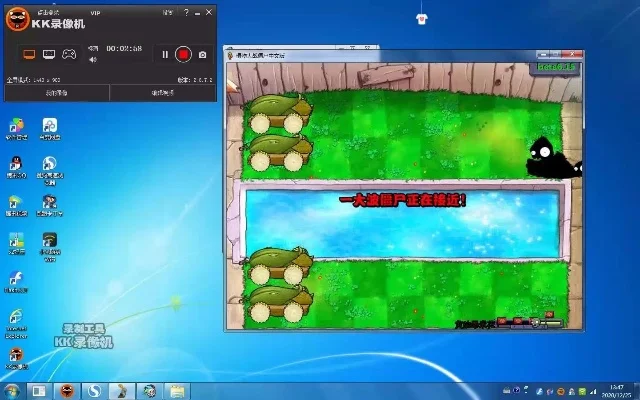Switch to KK recorder from the taskbar
The width and height of the screenshot is (640, 400).
pyautogui.click(x=67, y=391)
